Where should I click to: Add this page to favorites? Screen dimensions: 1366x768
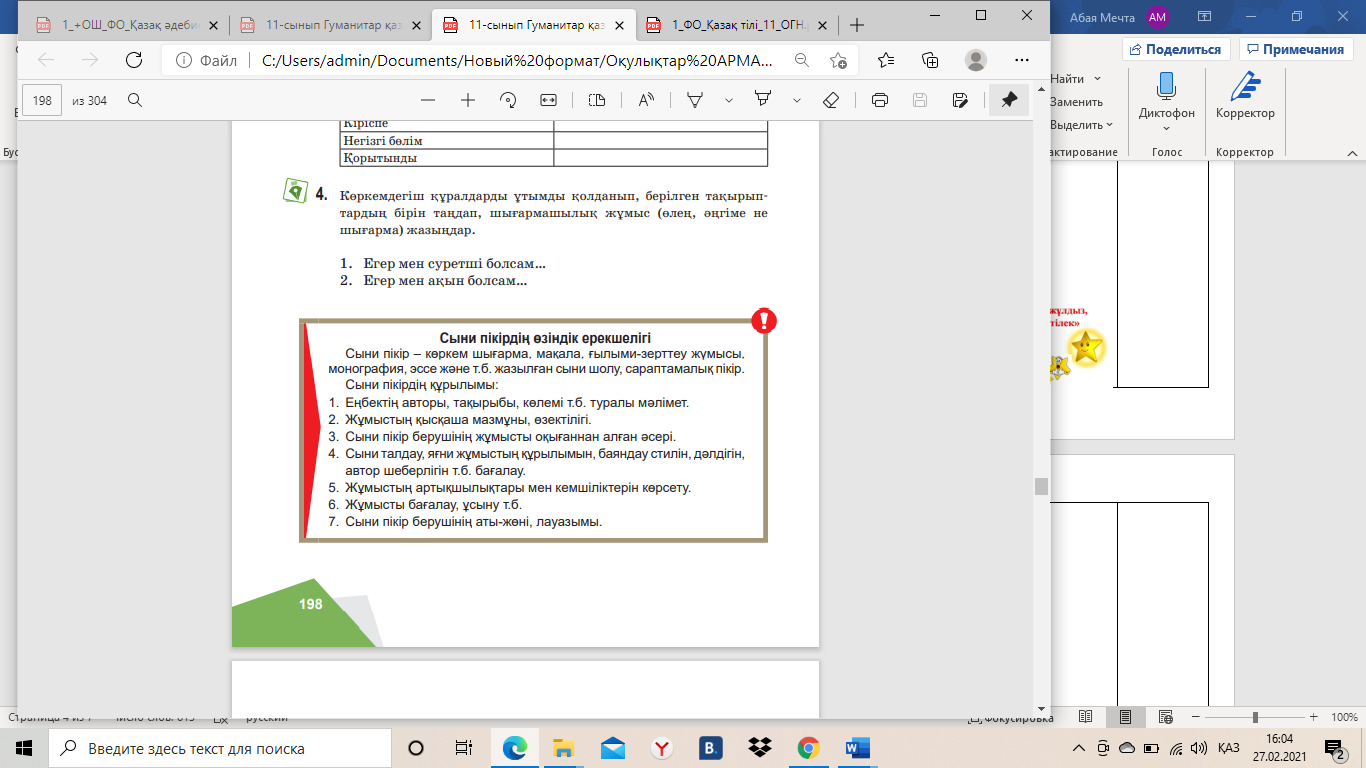838,60
